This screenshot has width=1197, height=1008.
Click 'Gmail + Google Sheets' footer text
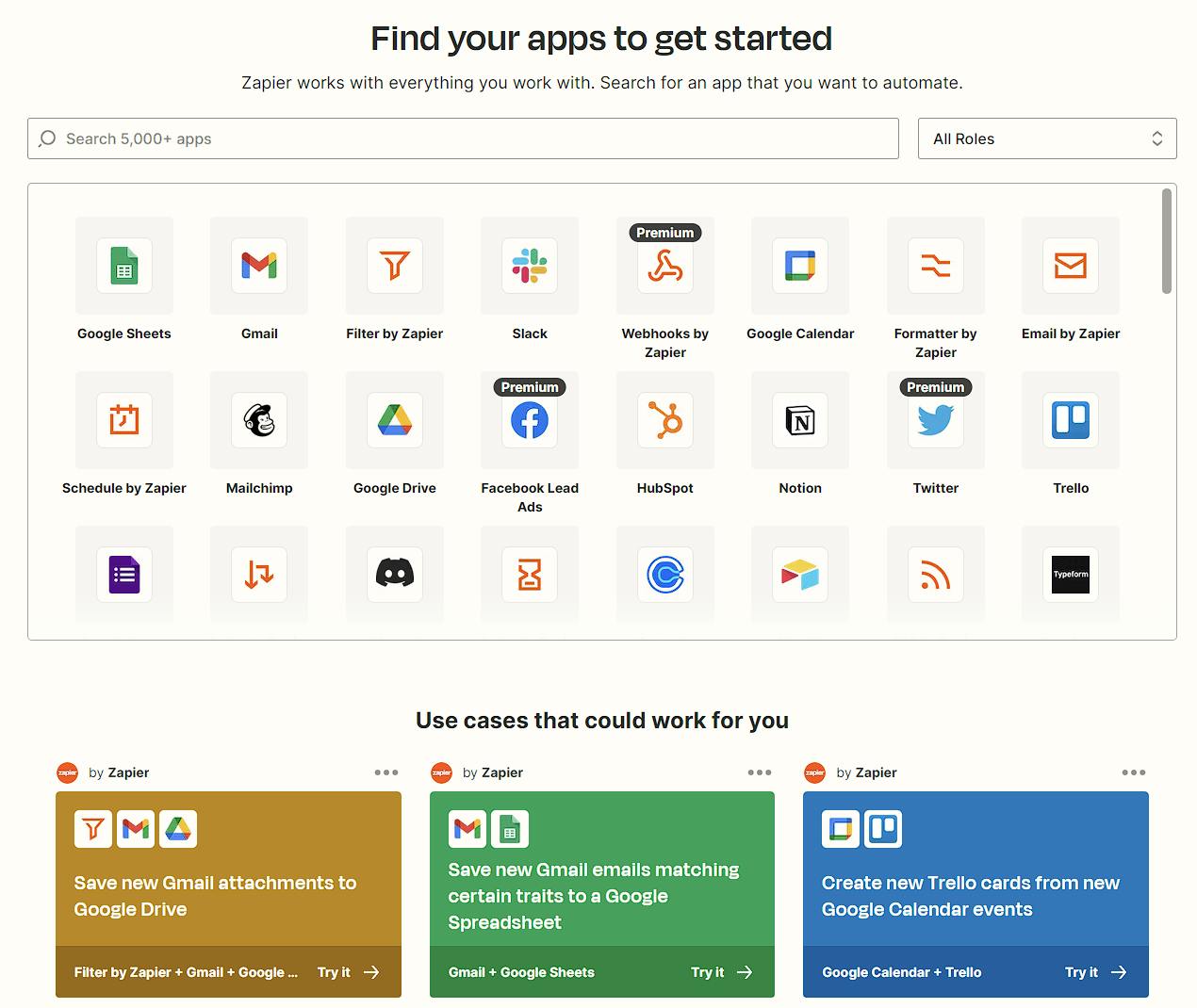(521, 972)
